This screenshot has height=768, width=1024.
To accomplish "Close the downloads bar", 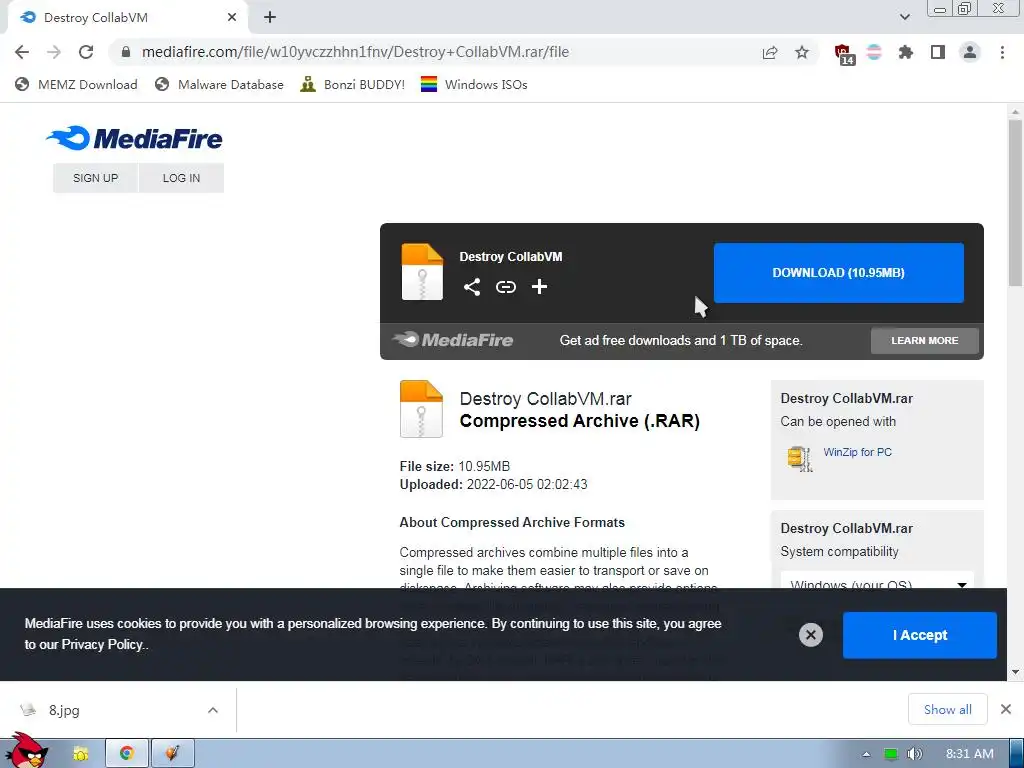I will pos(1006,709).
